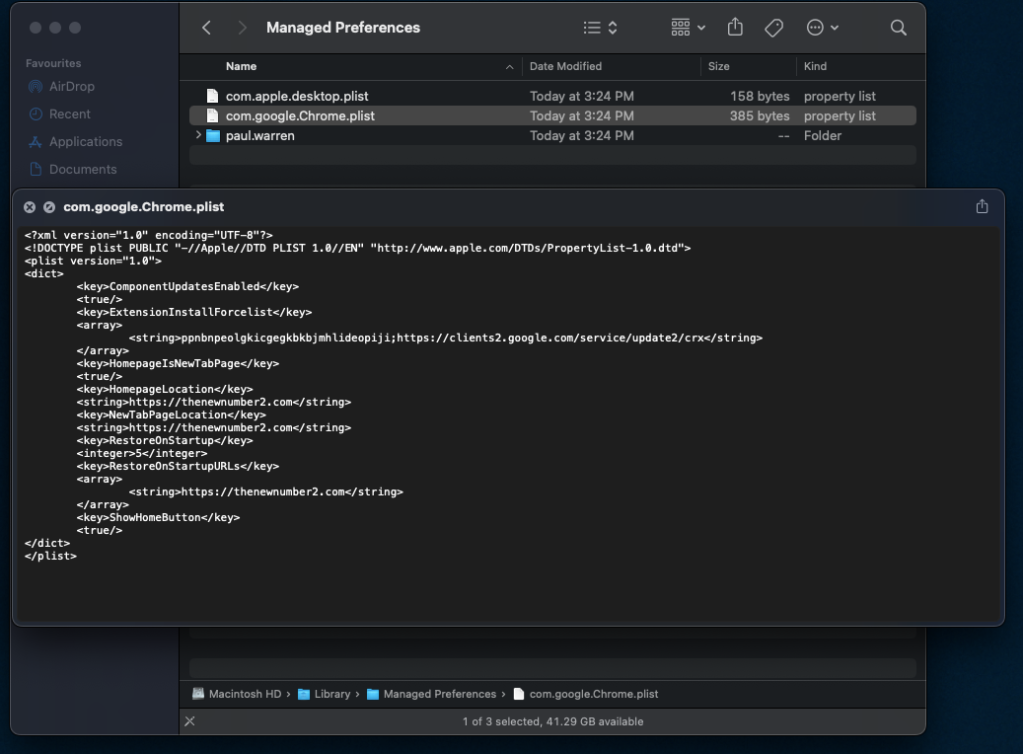
Task: Click the RestoreOnStartupURLs key line
Action: coord(177,466)
